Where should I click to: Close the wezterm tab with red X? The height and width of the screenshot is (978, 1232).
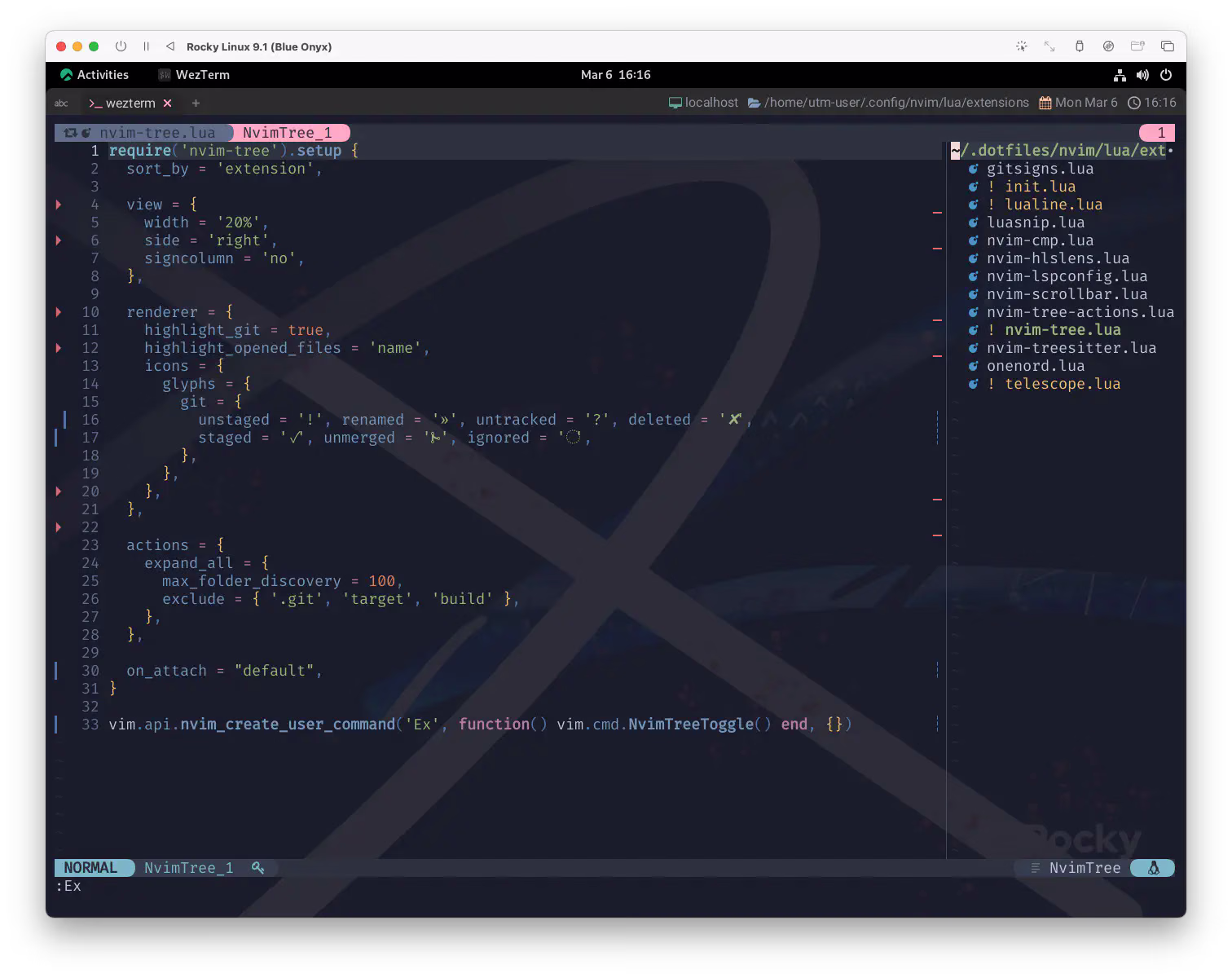(x=167, y=104)
